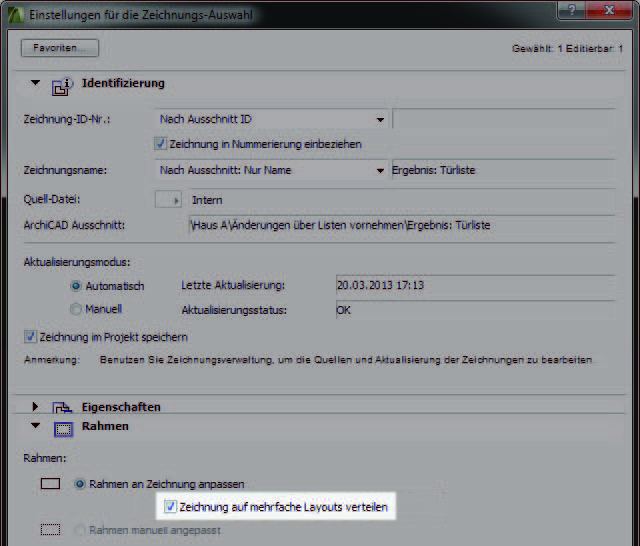Click the Ergebnis: Türliste name field
The width and height of the screenshot is (640, 546).
[x=503, y=170]
